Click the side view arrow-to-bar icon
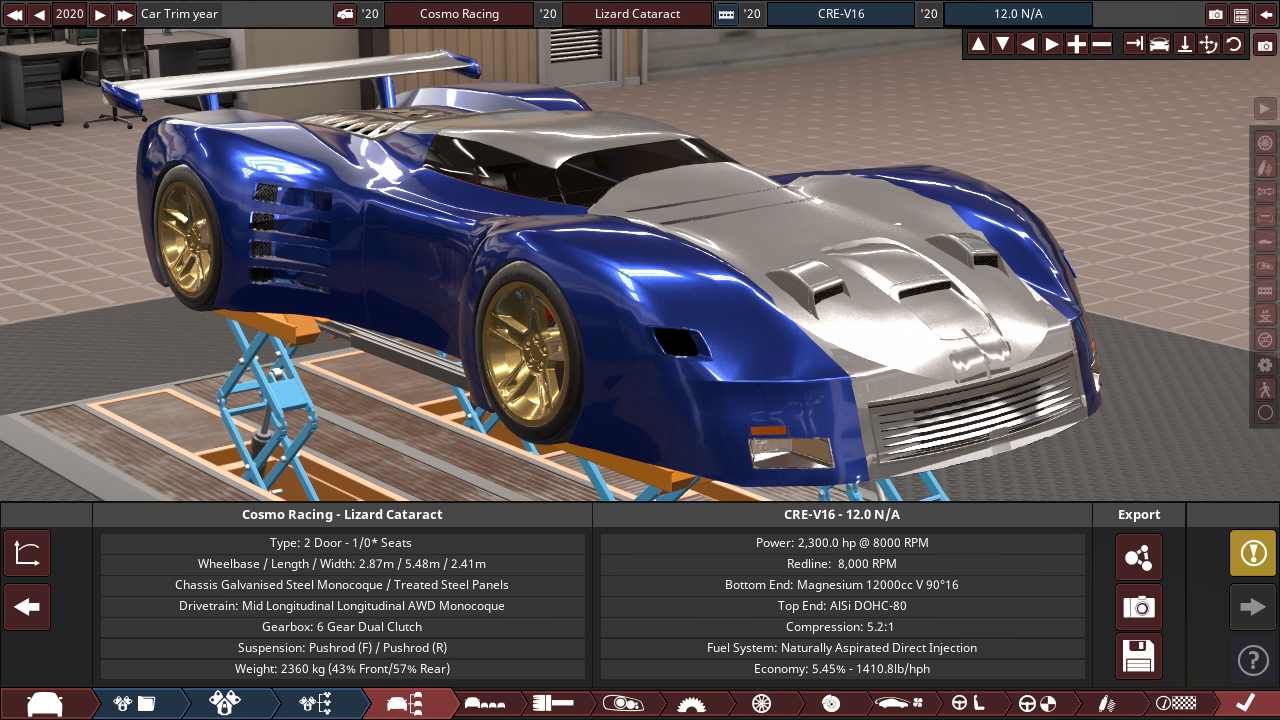The height and width of the screenshot is (720, 1280). tap(1135, 44)
